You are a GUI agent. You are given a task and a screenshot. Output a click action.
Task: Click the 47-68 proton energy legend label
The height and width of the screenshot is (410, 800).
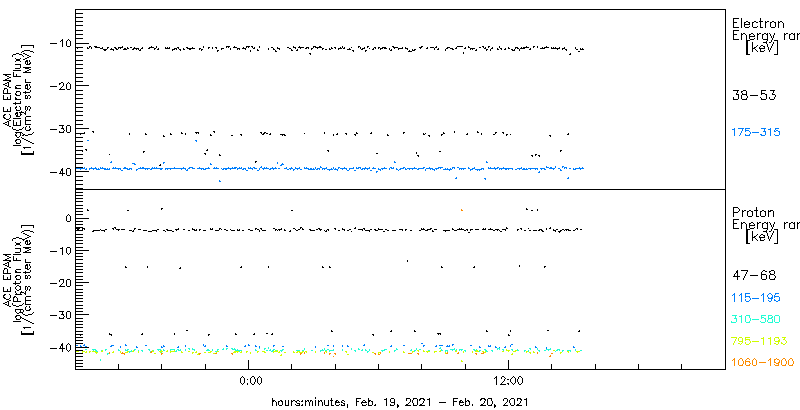(754, 275)
